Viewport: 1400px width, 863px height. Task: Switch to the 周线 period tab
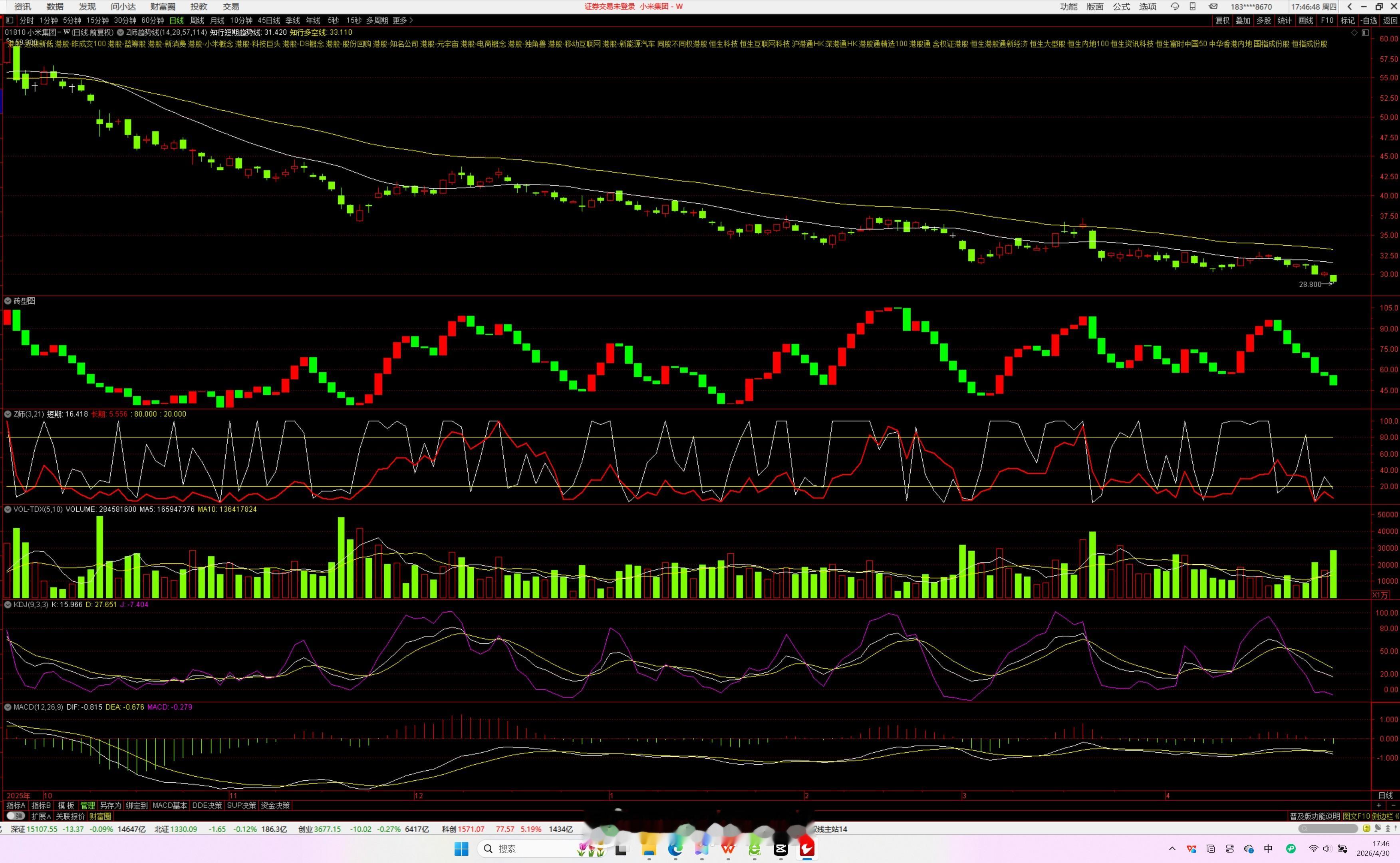pyautogui.click(x=197, y=20)
